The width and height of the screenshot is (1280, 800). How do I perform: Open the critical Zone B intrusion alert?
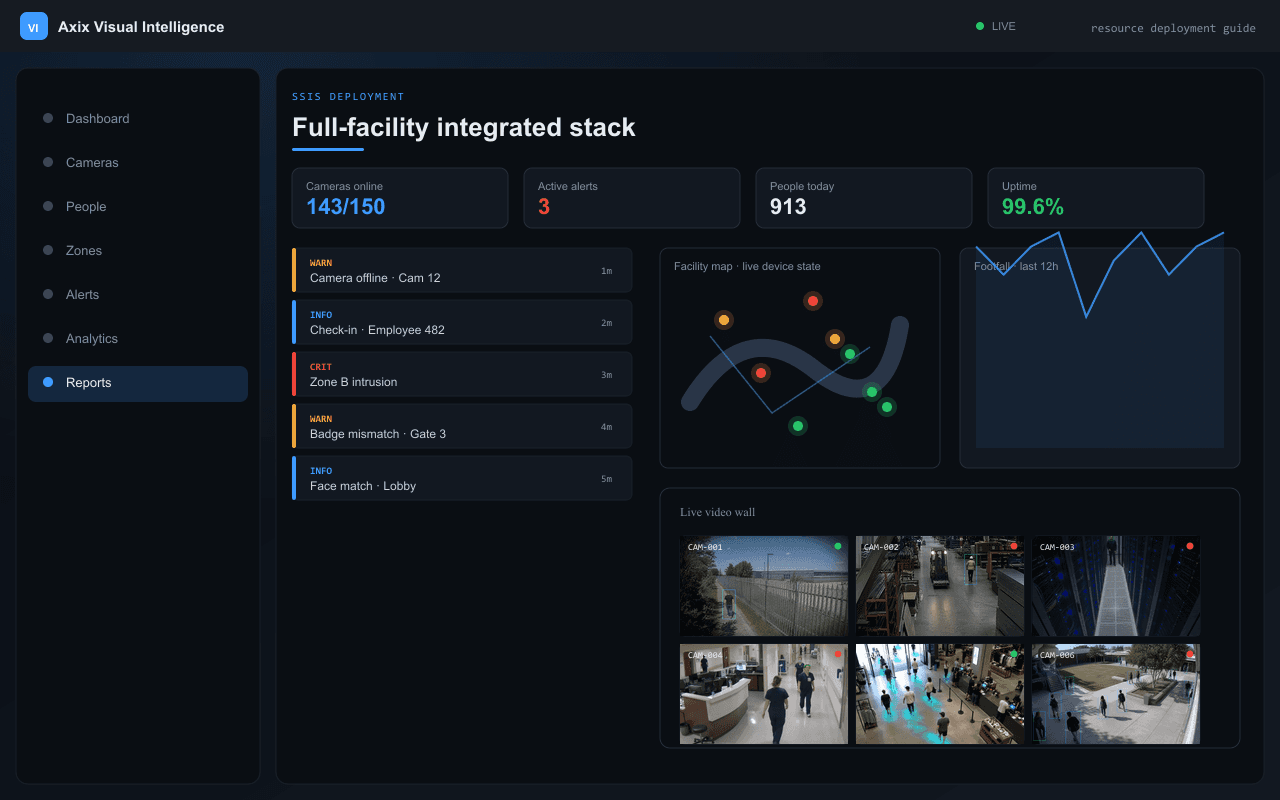(x=462, y=374)
